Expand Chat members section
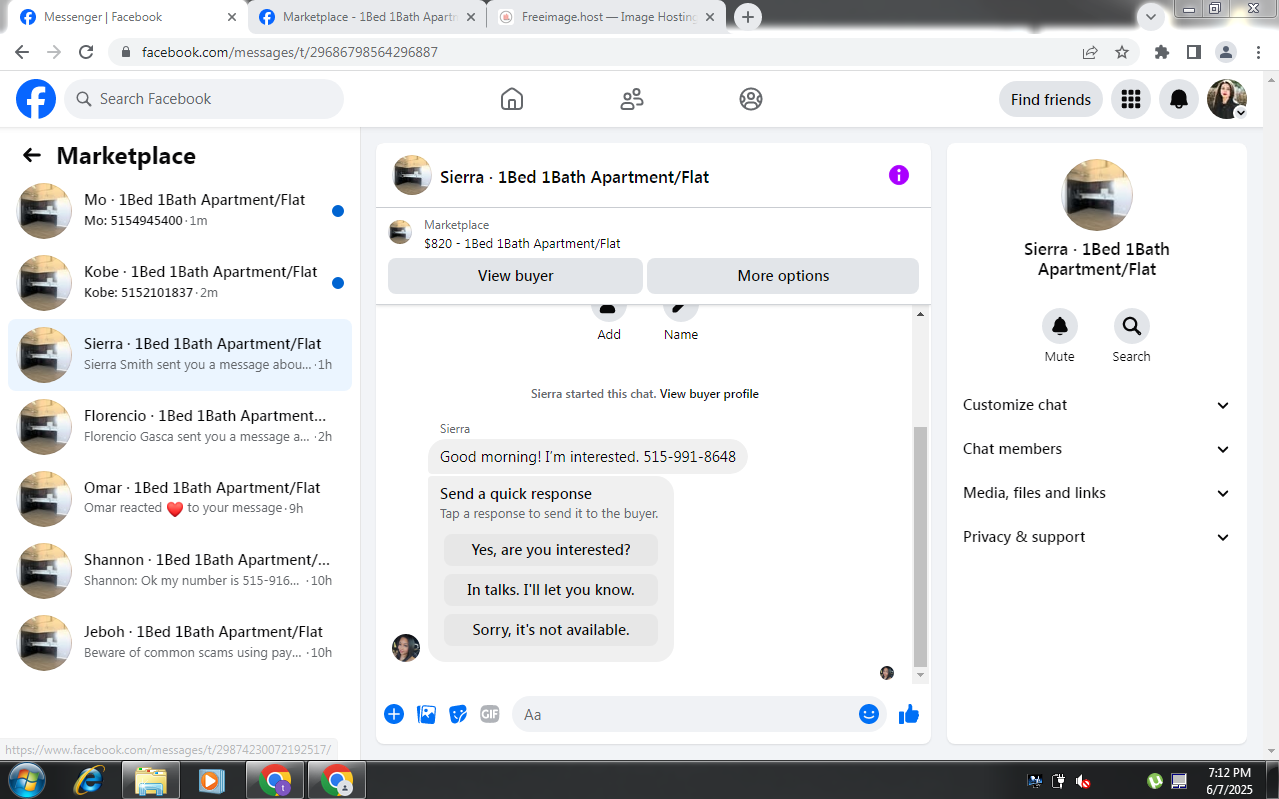The height and width of the screenshot is (799, 1279). (1097, 449)
